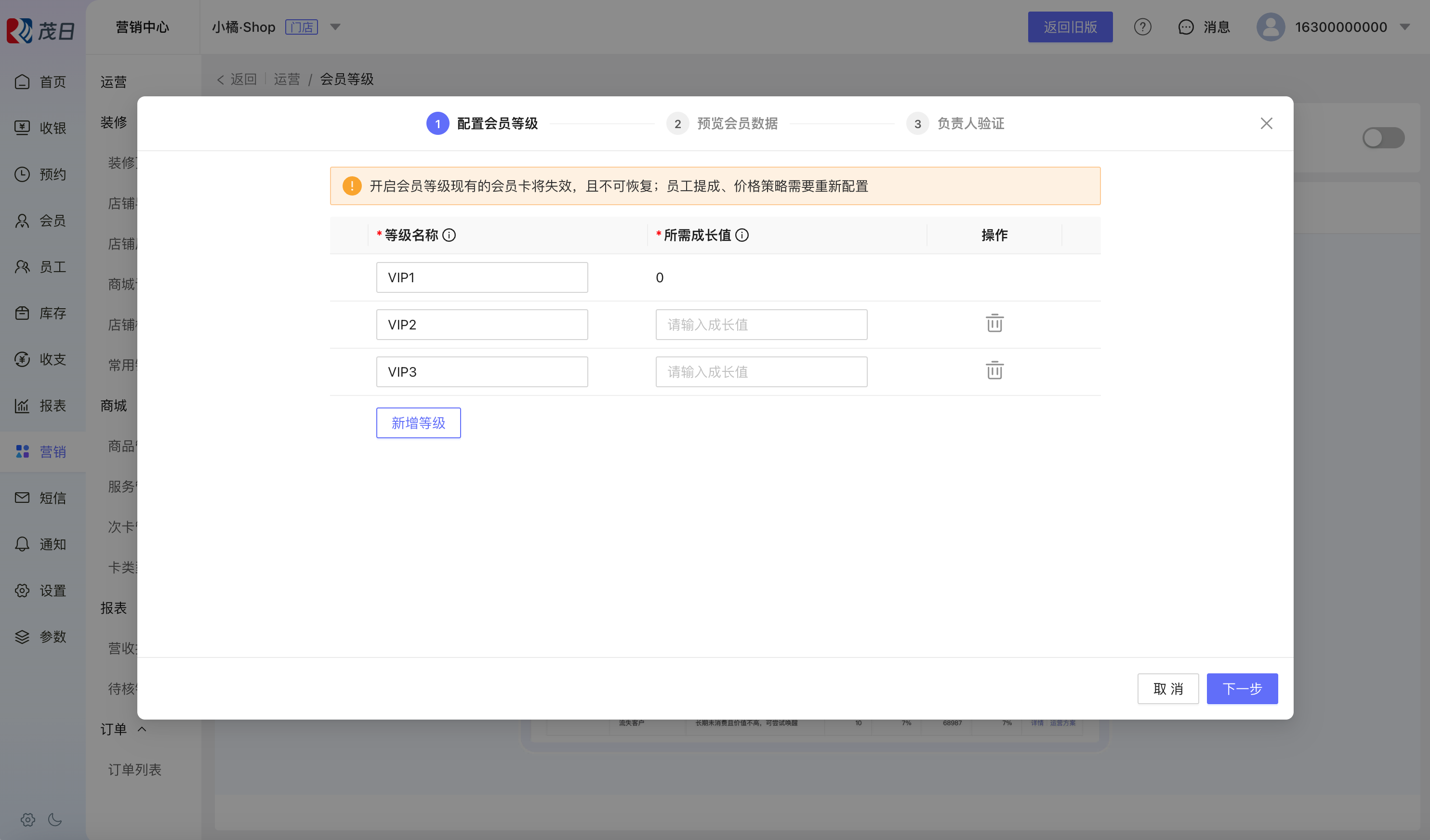Delete the VIP2 level row
This screenshot has height=840, width=1430.
coord(994,323)
